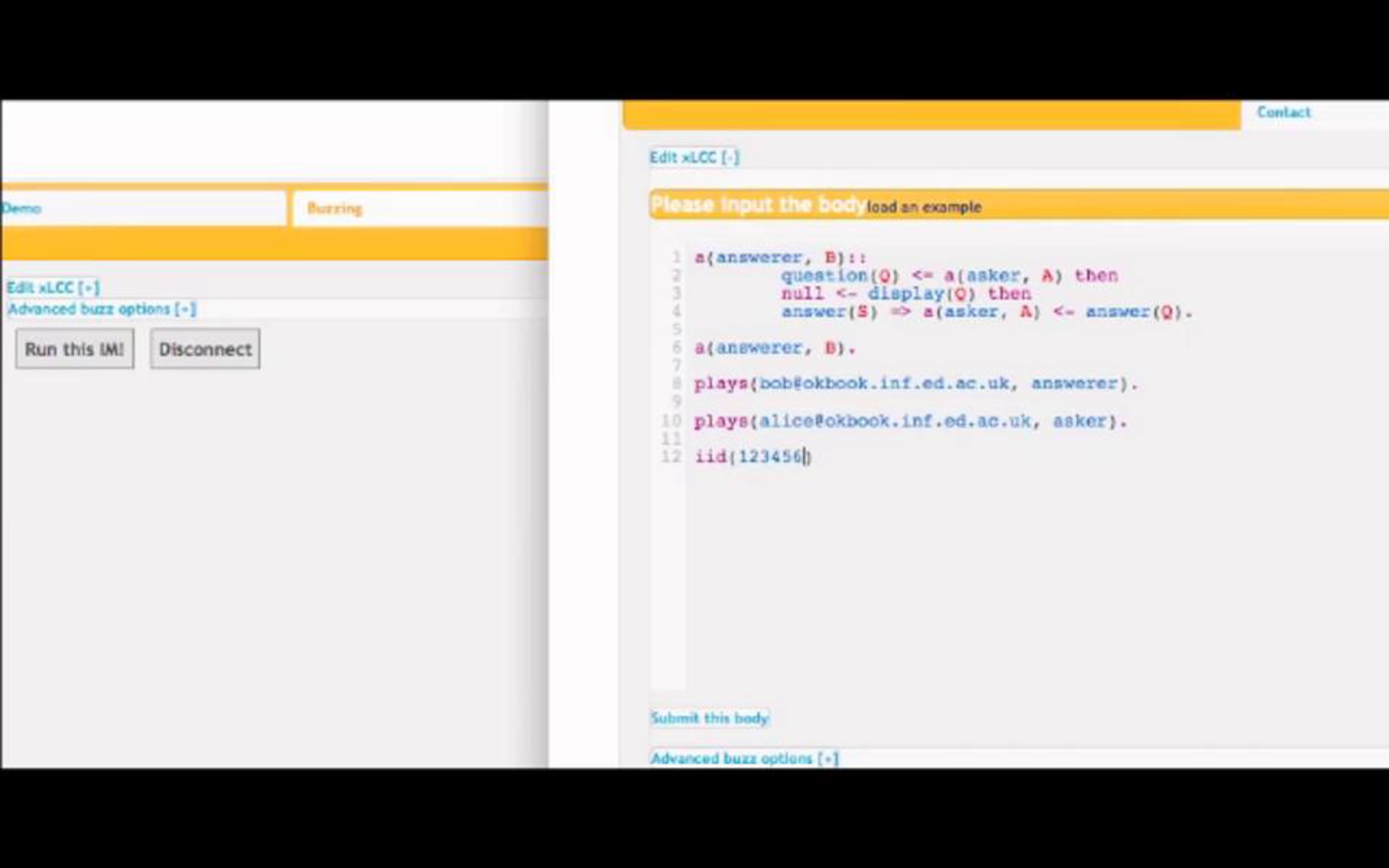The image size is (1389, 868).
Task: Switch to the Buzzing tab
Action: [335, 208]
